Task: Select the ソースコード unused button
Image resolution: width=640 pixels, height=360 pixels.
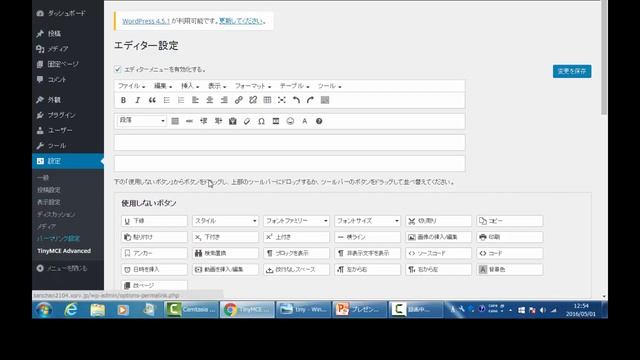Action: pyautogui.click(x=439, y=253)
